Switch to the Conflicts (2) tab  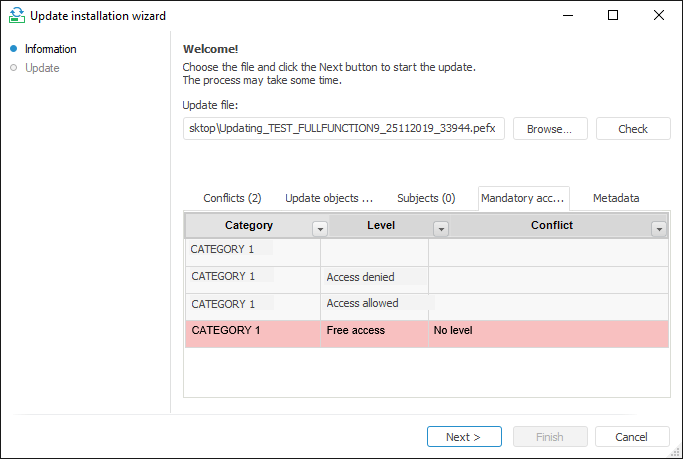[232, 198]
